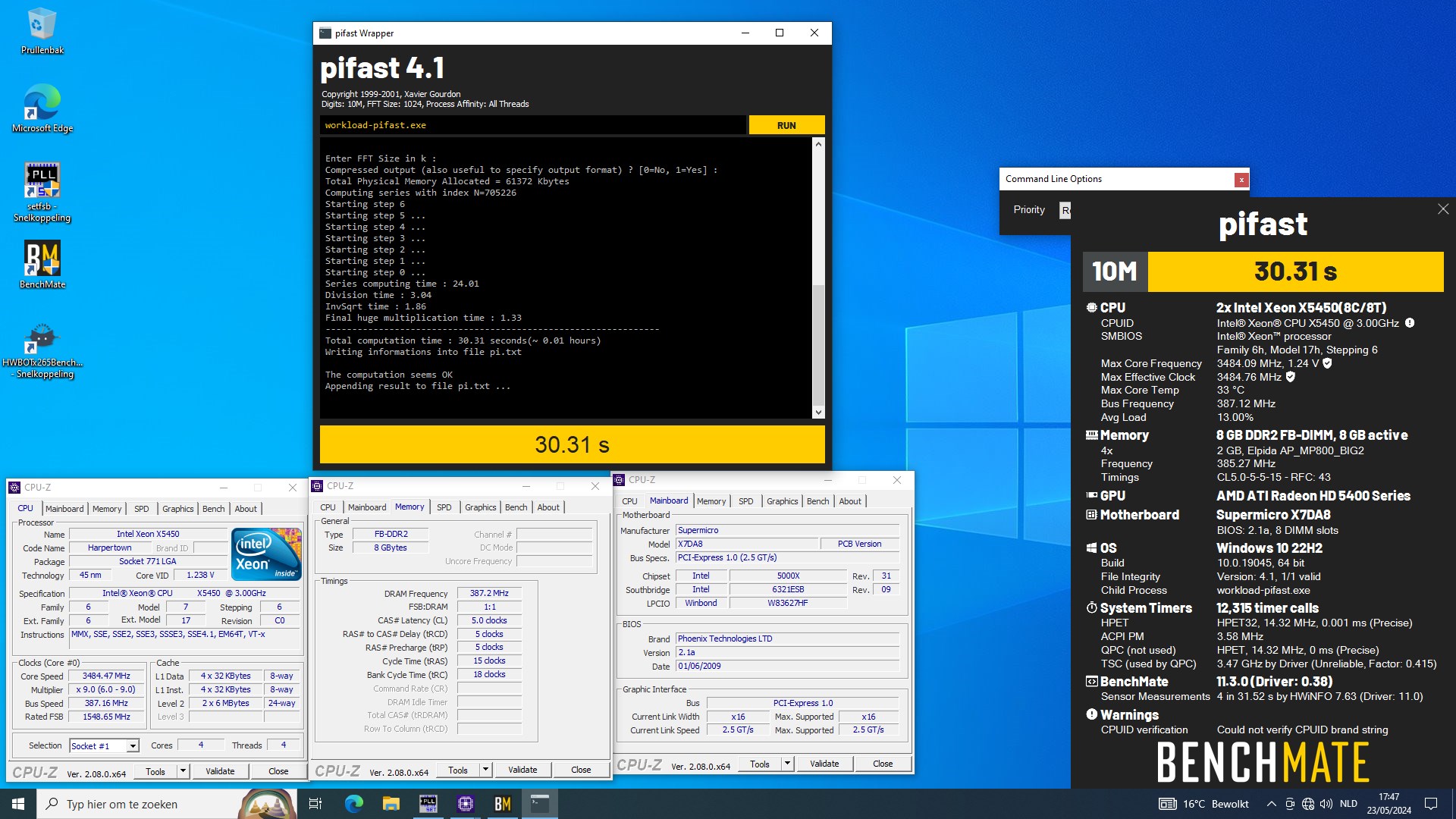The width and height of the screenshot is (1456, 819).
Task: Select SPD tab in middle CPU-Z
Action: click(444, 507)
